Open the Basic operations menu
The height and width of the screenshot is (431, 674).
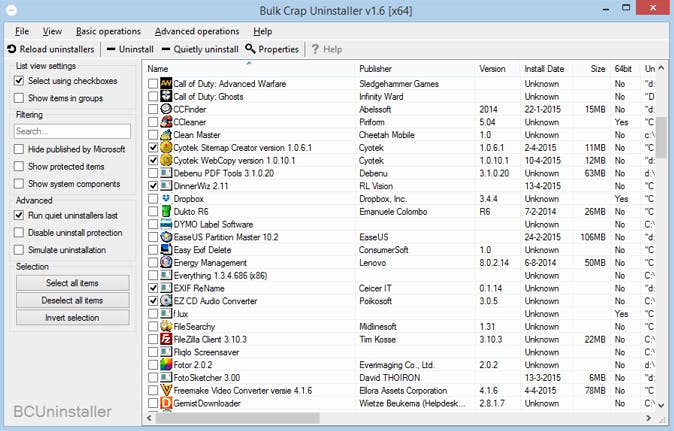(108, 31)
